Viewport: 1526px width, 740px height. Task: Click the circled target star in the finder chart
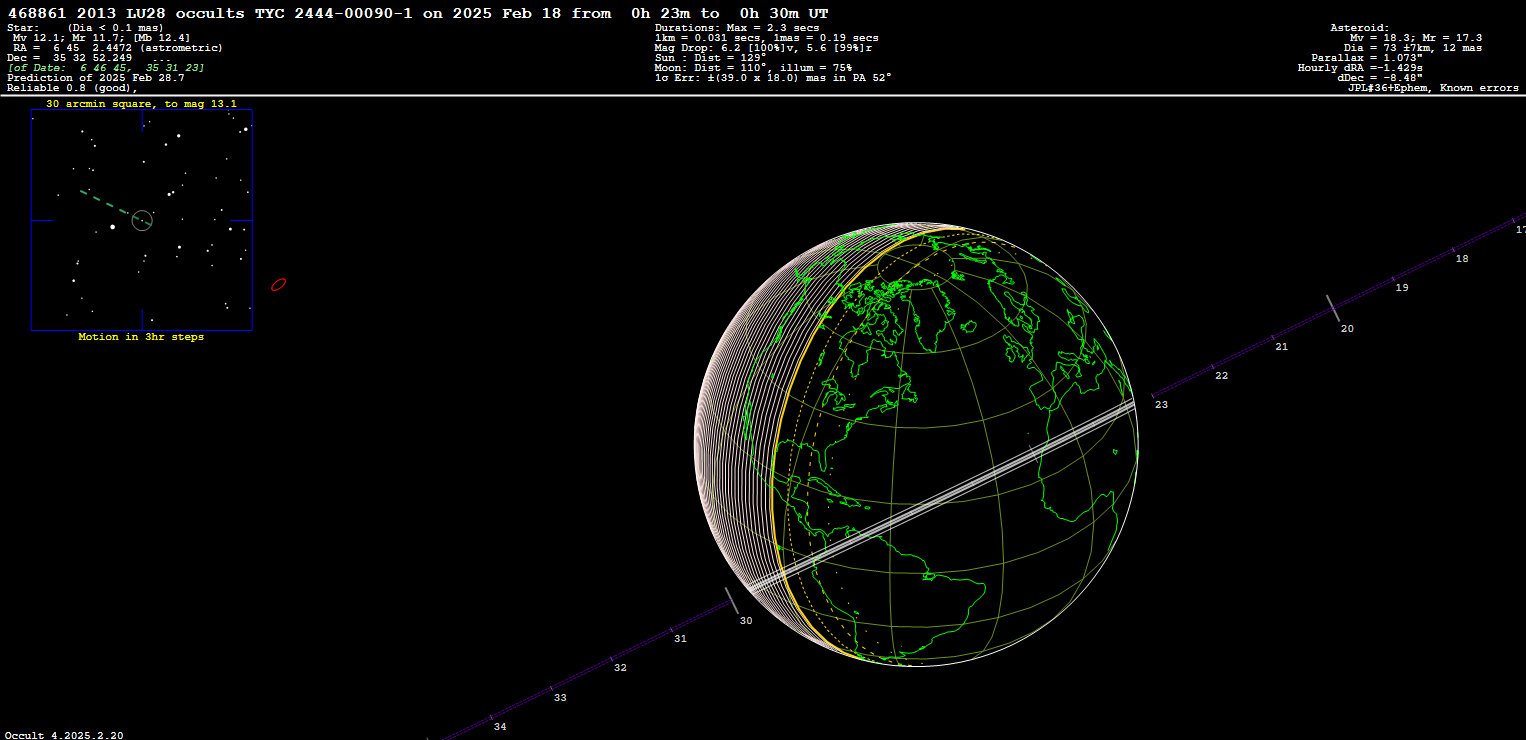point(142,220)
